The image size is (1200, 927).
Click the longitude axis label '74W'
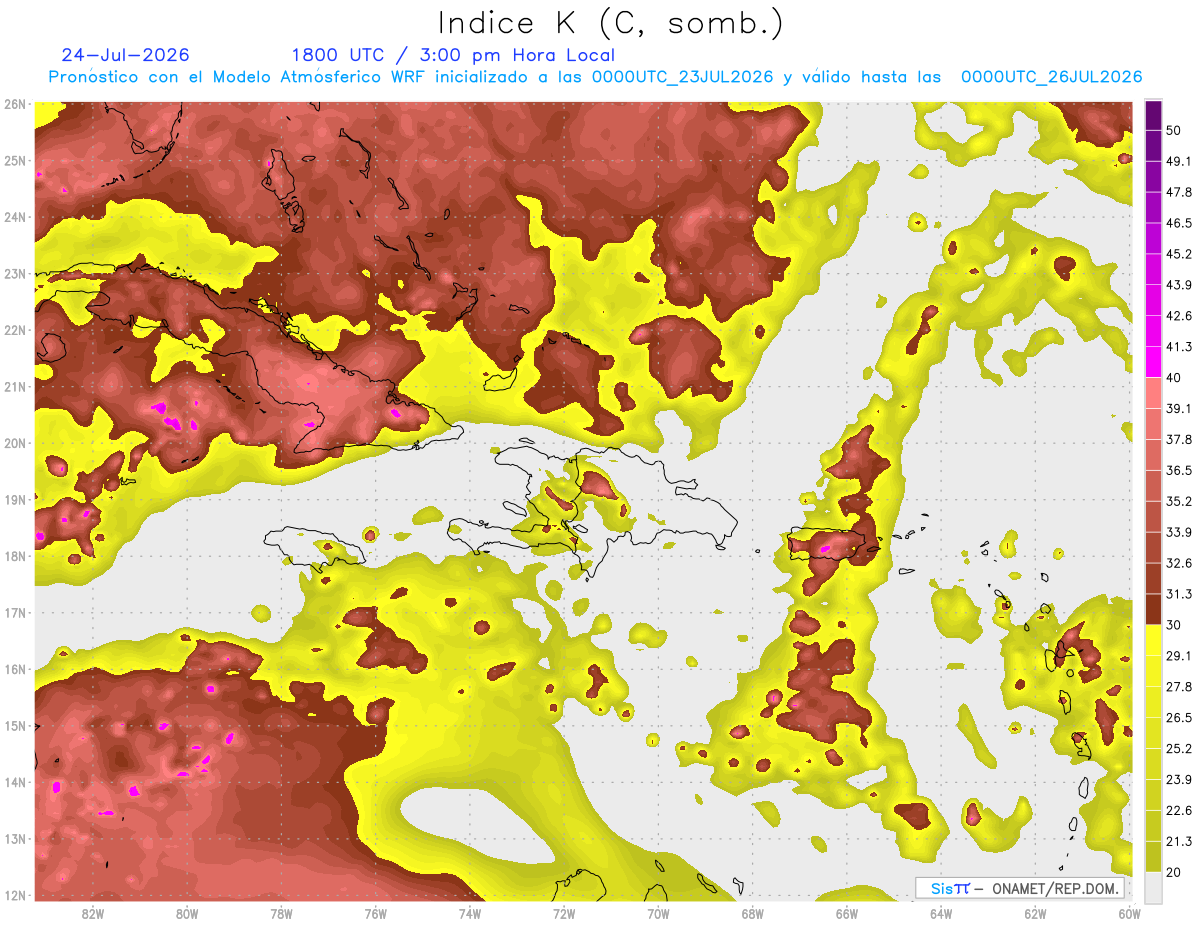pos(470,914)
